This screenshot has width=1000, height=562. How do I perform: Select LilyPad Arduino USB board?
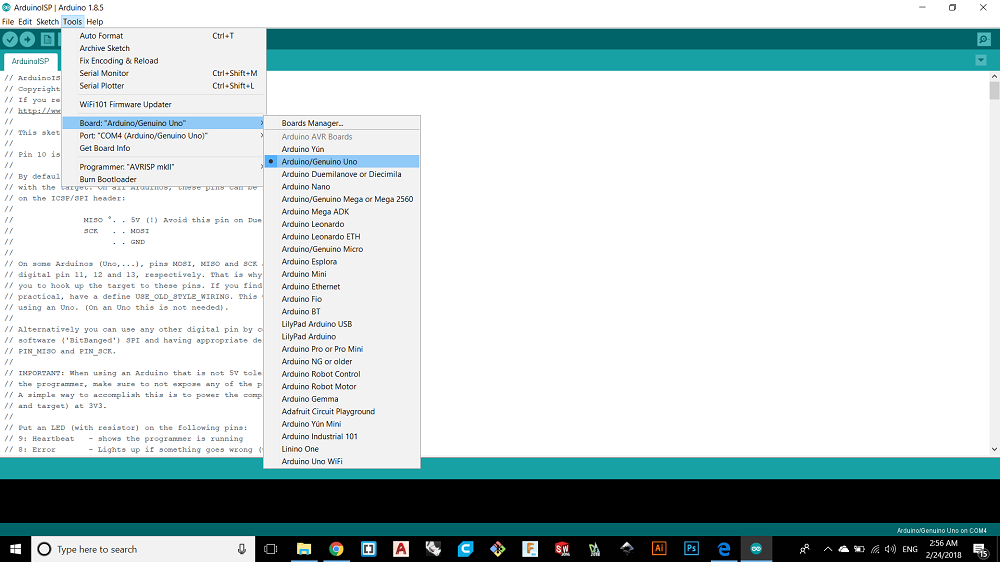[342, 324]
